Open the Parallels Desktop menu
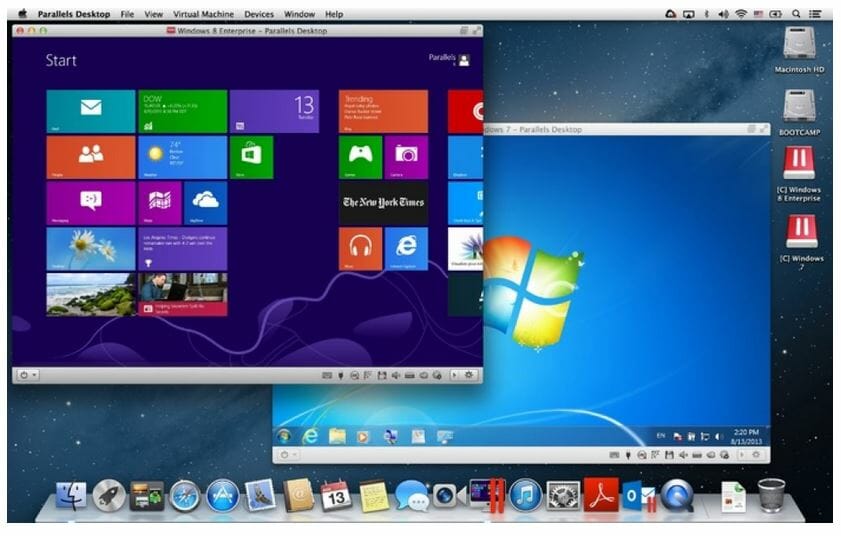 point(74,14)
